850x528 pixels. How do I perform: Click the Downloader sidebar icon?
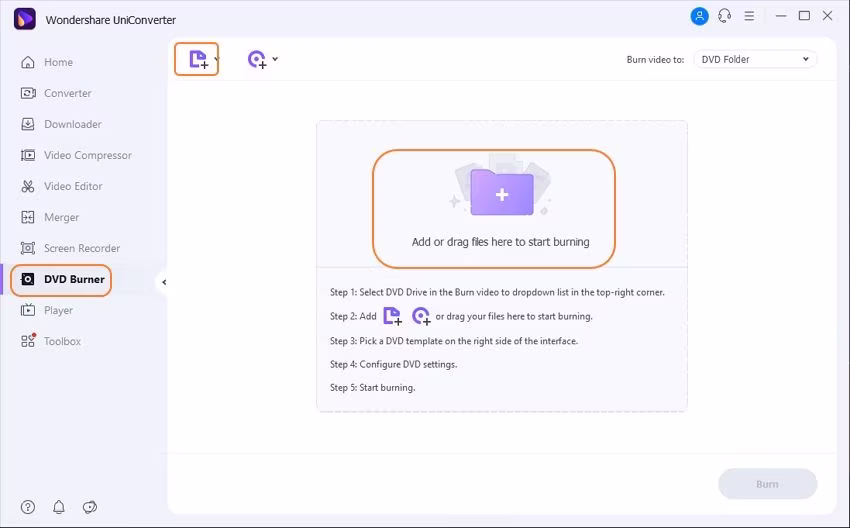[28, 124]
